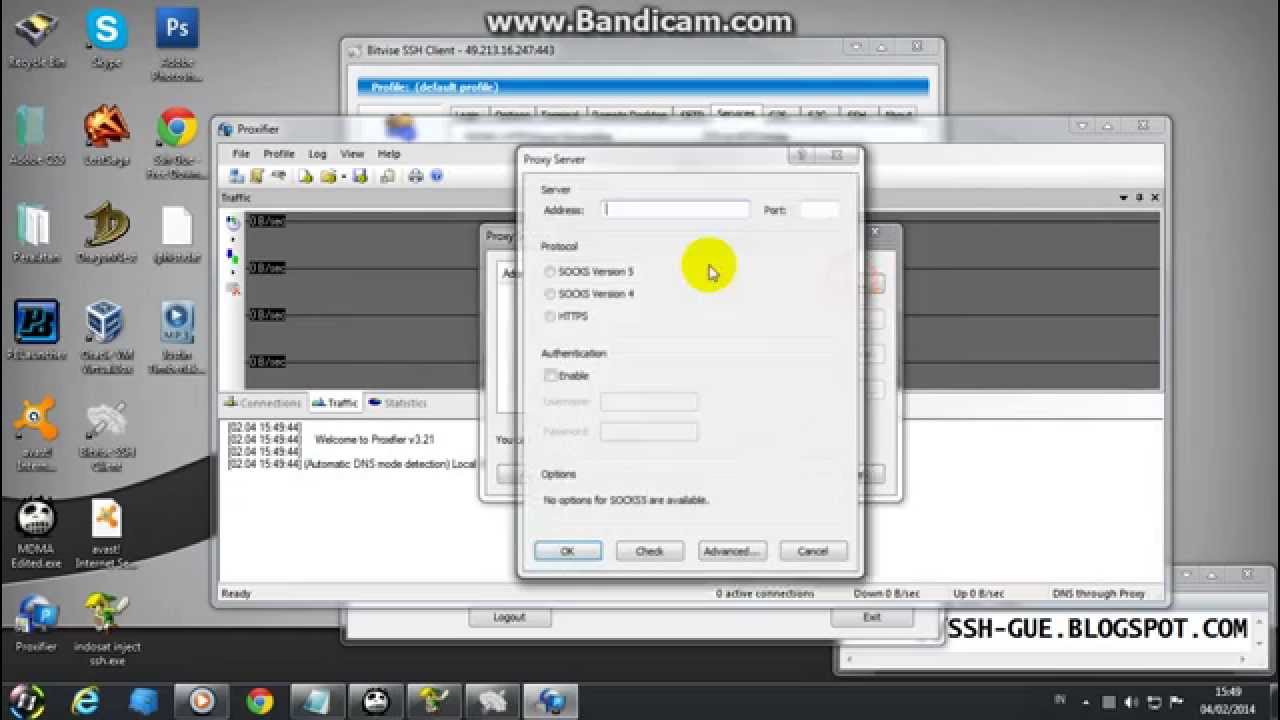Click the Open Profile dropdown arrow

pos(343,176)
